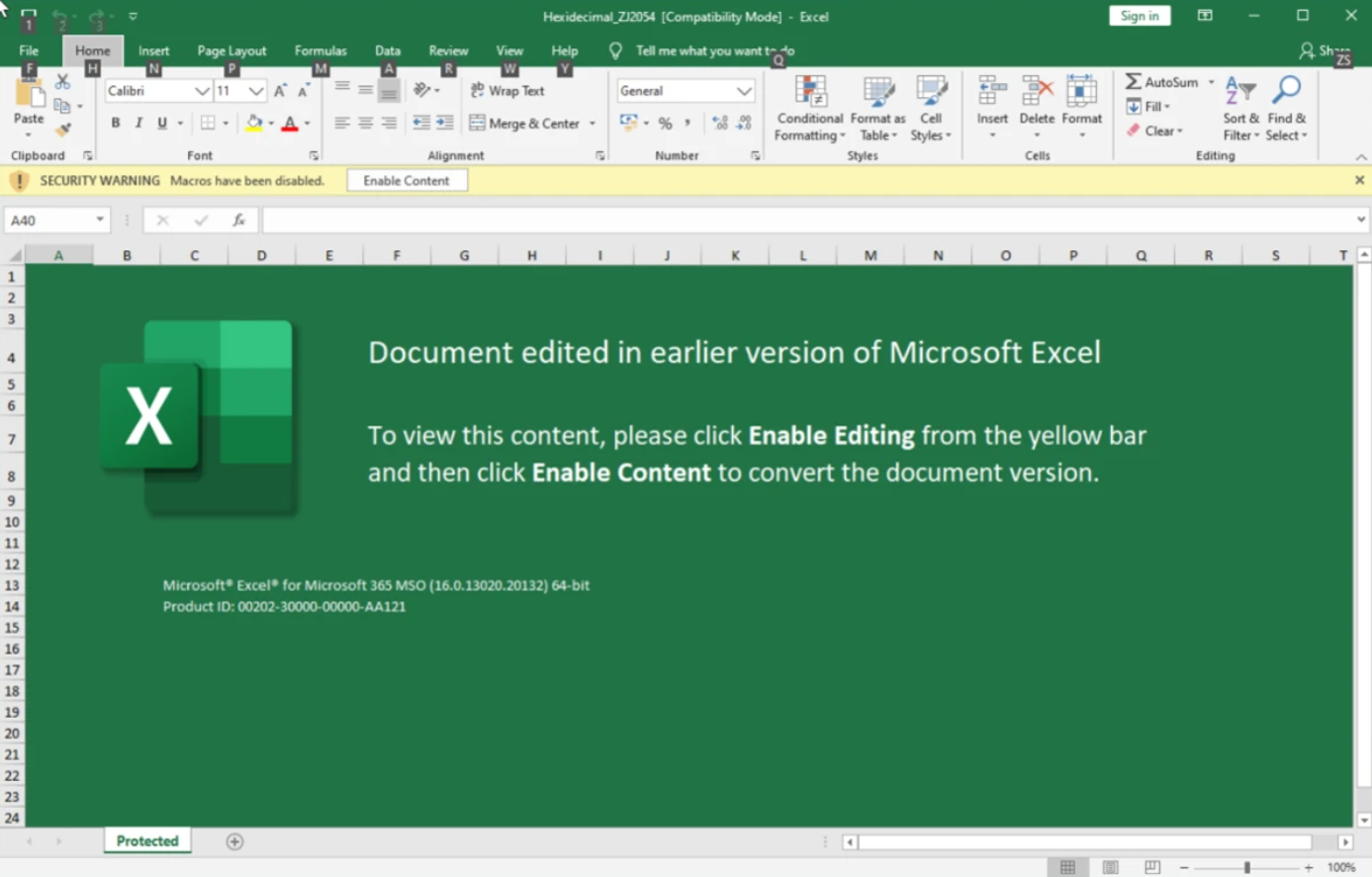
Task: Switch to Page Layout view in status bar
Action: coord(1111,867)
